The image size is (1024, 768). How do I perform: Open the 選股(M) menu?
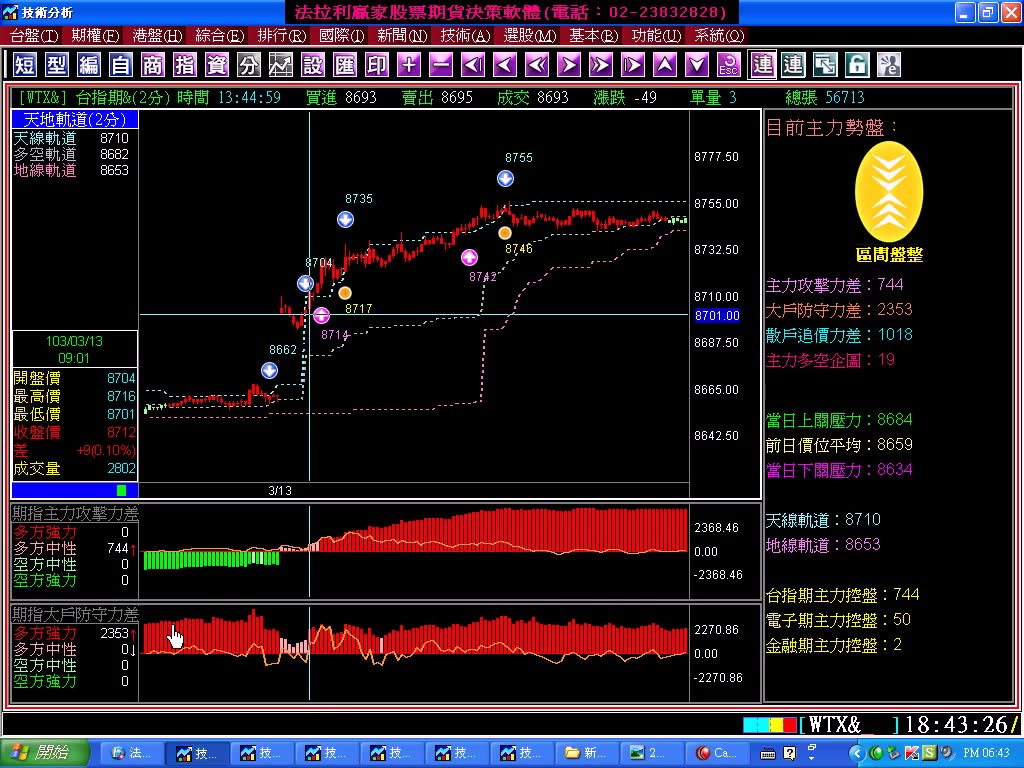point(530,35)
